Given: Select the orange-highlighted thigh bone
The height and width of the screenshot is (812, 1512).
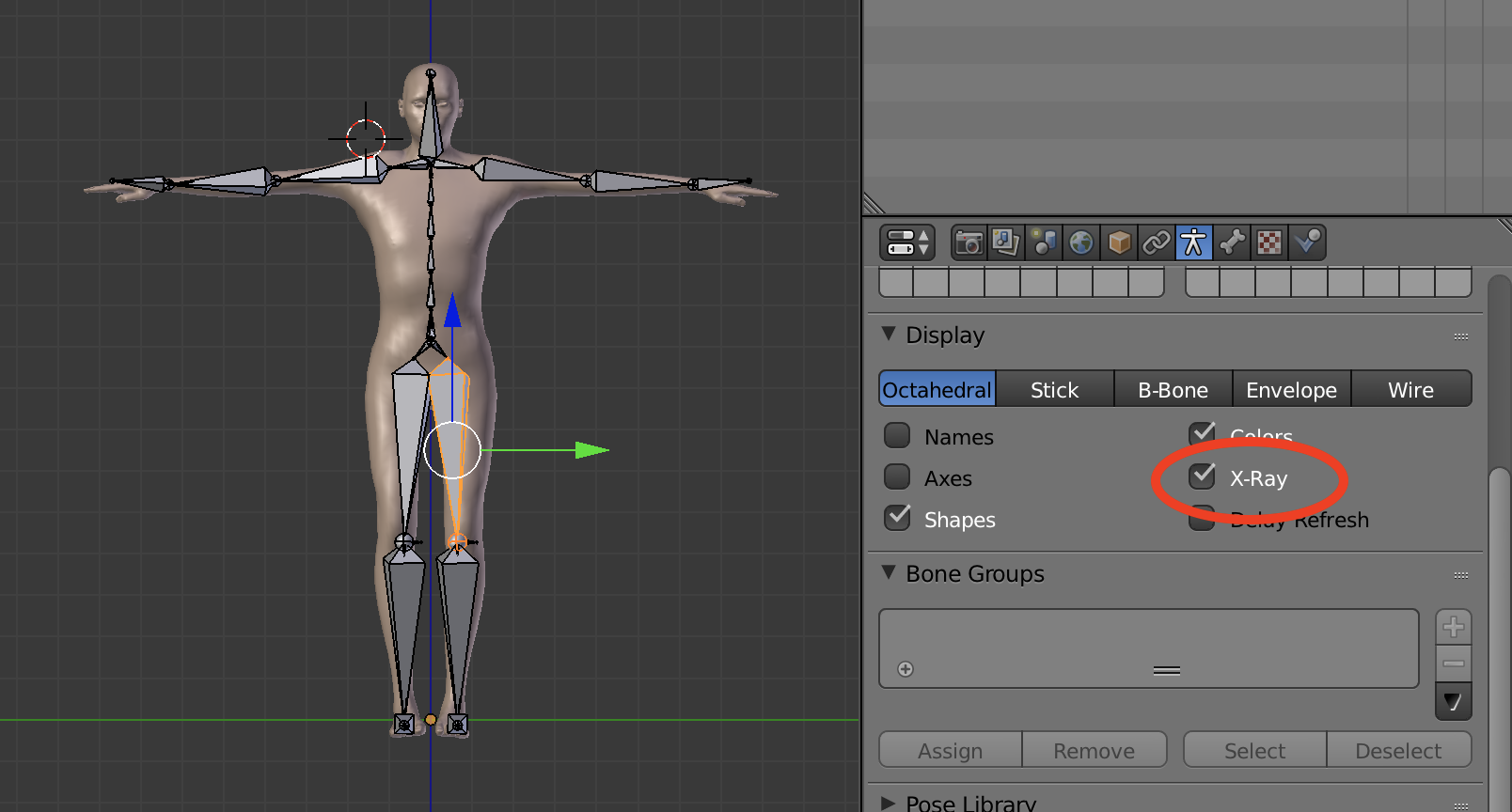Looking at the screenshot, I should point(452,451).
